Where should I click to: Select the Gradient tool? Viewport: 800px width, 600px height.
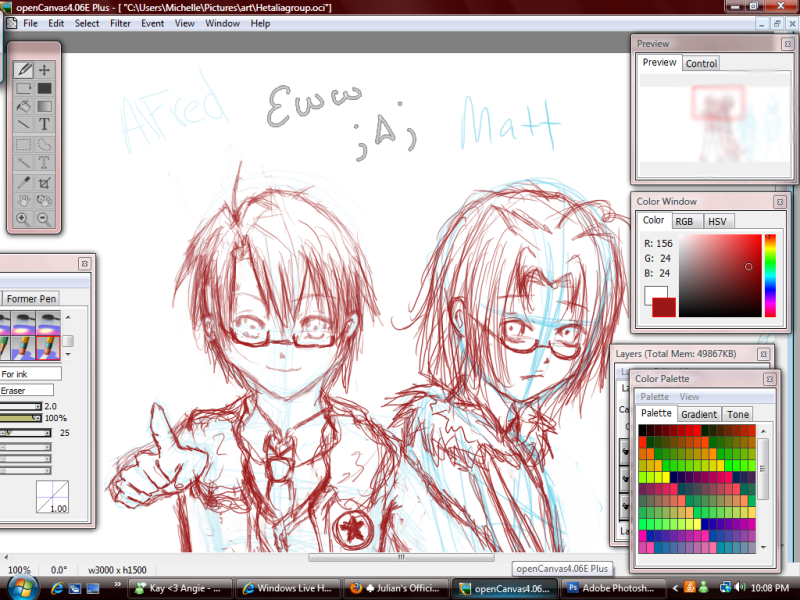click(44, 107)
